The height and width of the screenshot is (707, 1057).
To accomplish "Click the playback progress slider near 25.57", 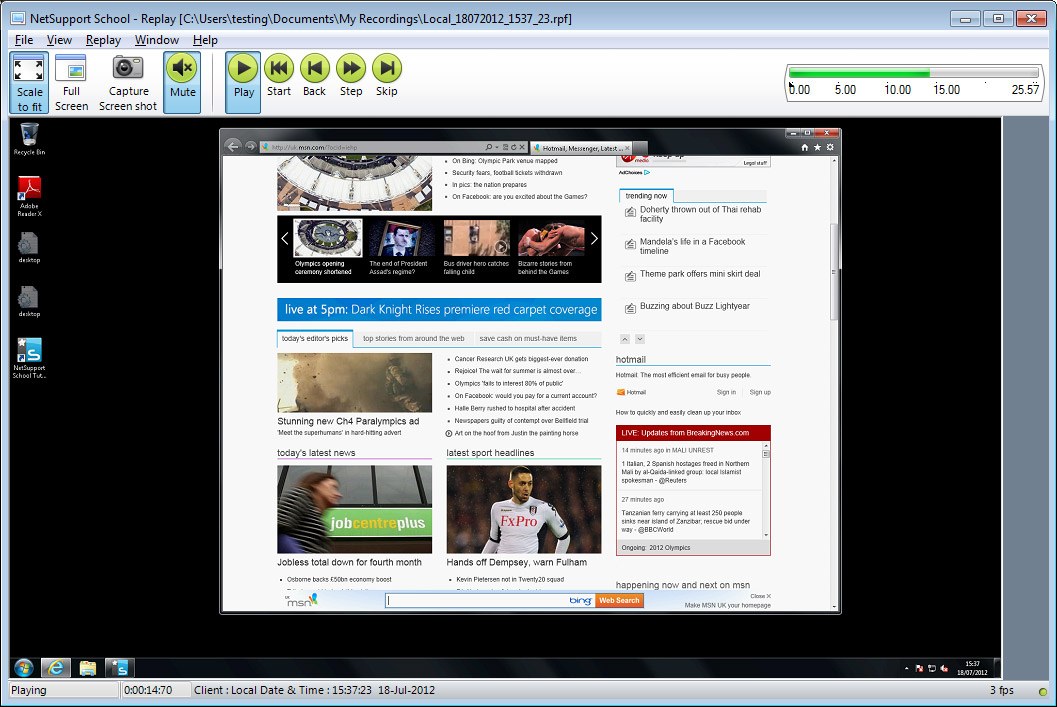I will 1030,72.
